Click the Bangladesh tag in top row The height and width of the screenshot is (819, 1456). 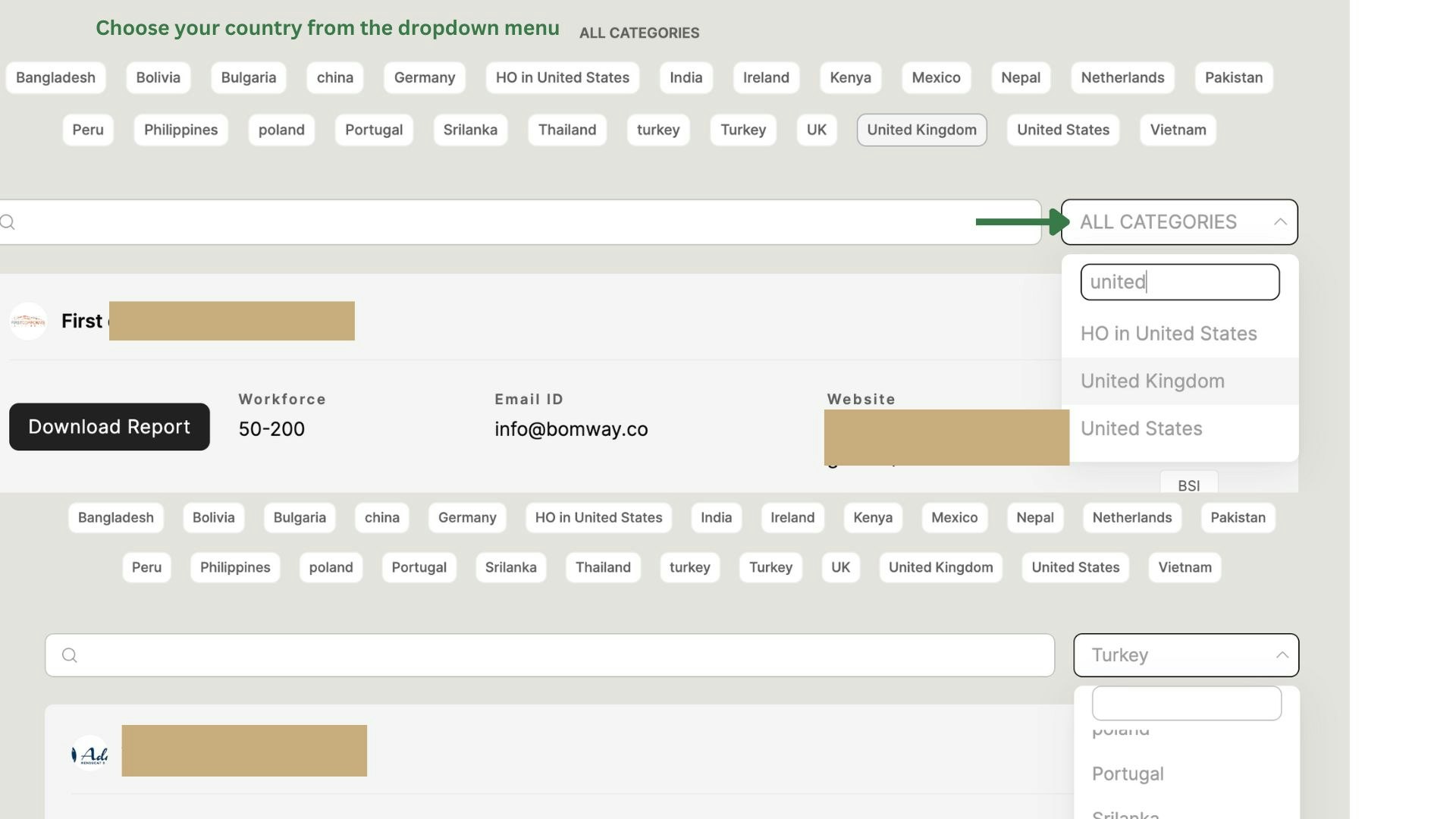(55, 77)
